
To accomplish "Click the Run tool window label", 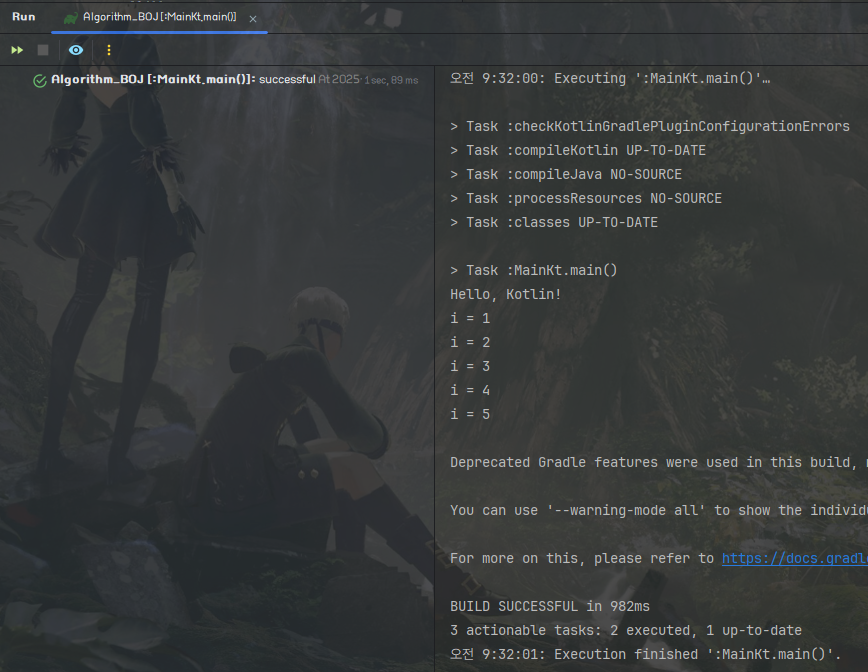I will click(24, 17).
